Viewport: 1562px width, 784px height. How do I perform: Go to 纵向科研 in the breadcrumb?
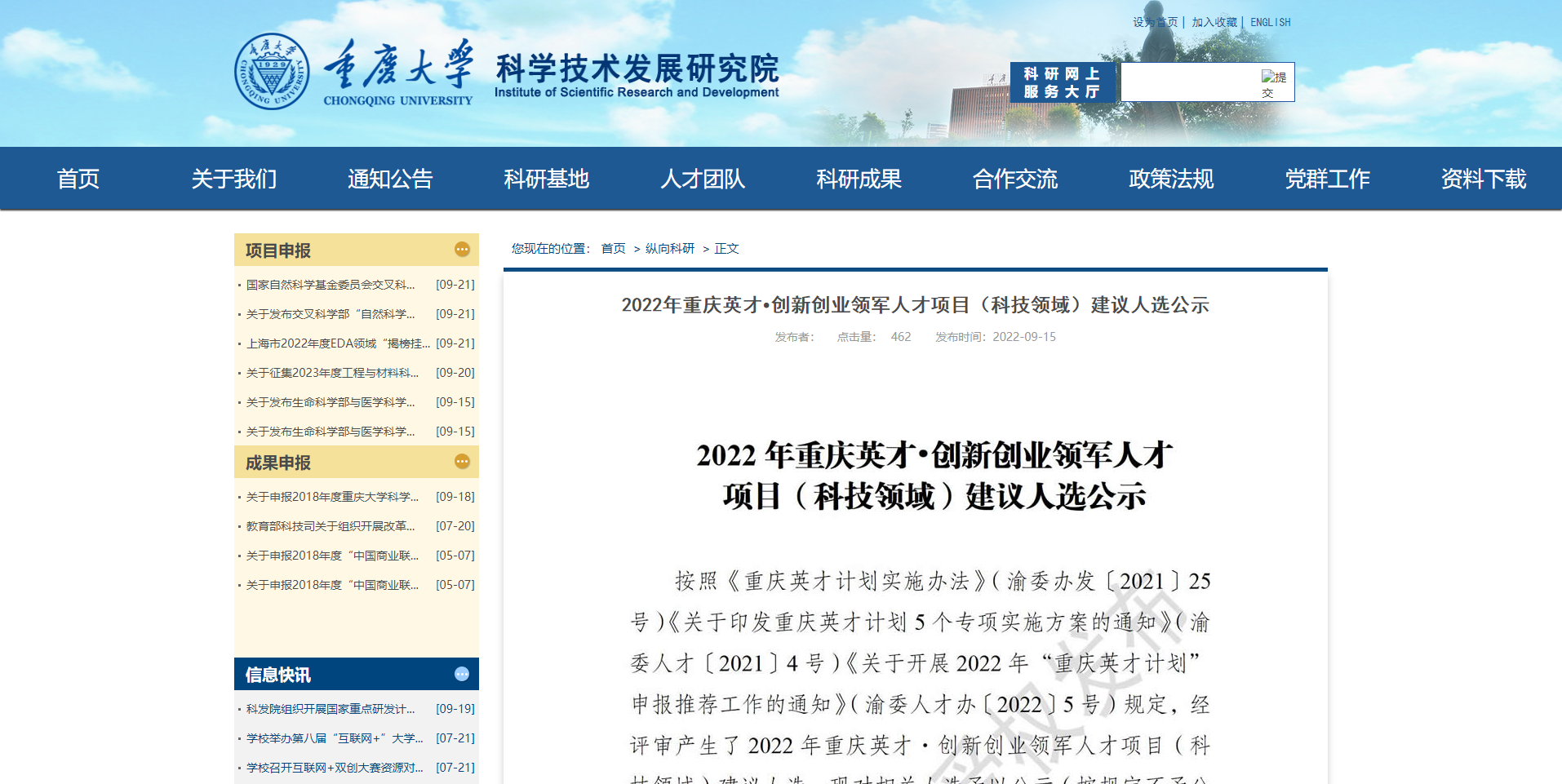tap(669, 249)
